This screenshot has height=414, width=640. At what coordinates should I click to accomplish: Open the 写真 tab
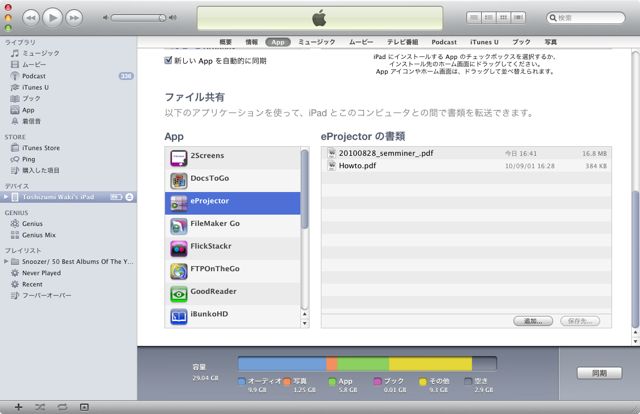(x=551, y=42)
